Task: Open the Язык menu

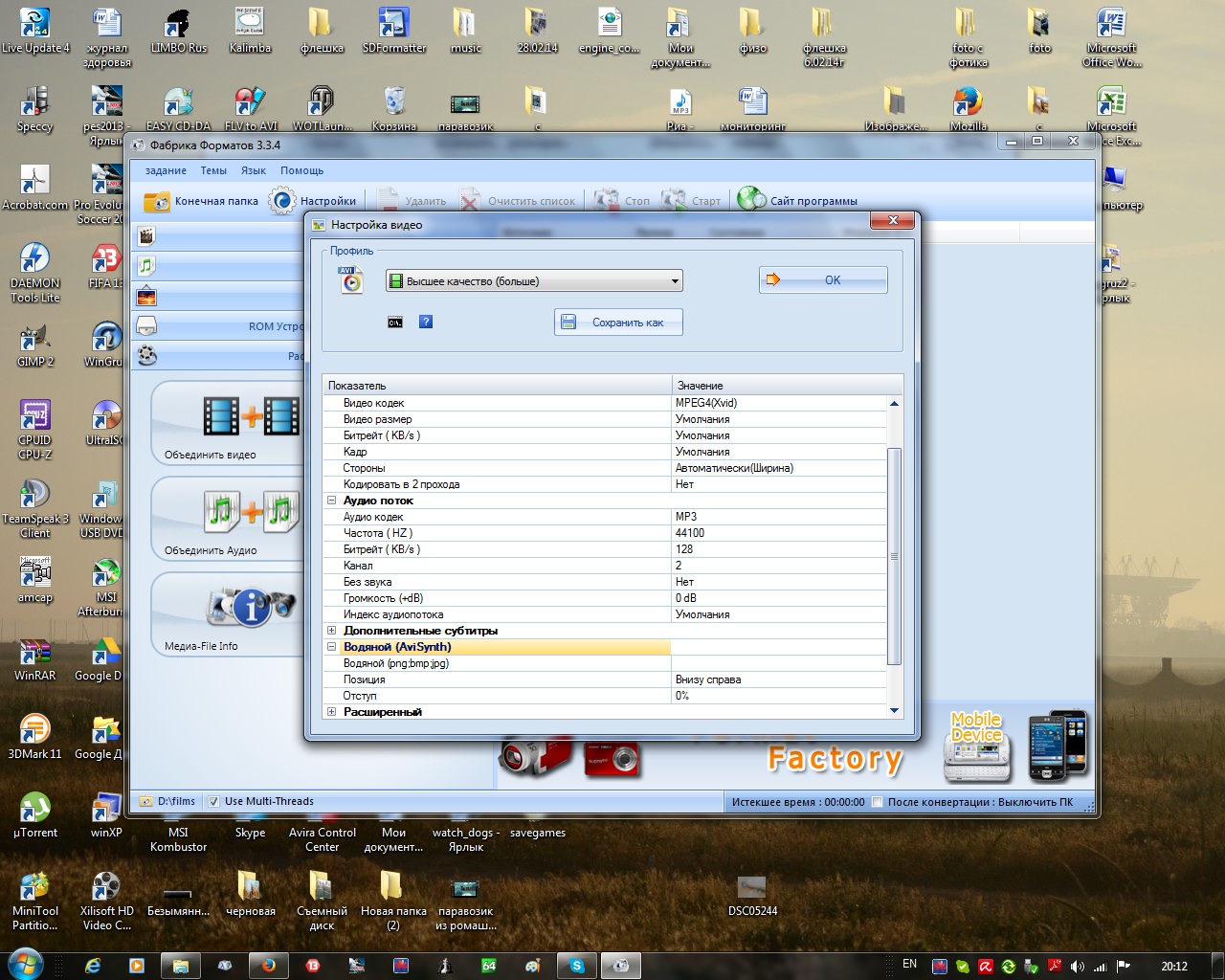Action: pyautogui.click(x=254, y=170)
